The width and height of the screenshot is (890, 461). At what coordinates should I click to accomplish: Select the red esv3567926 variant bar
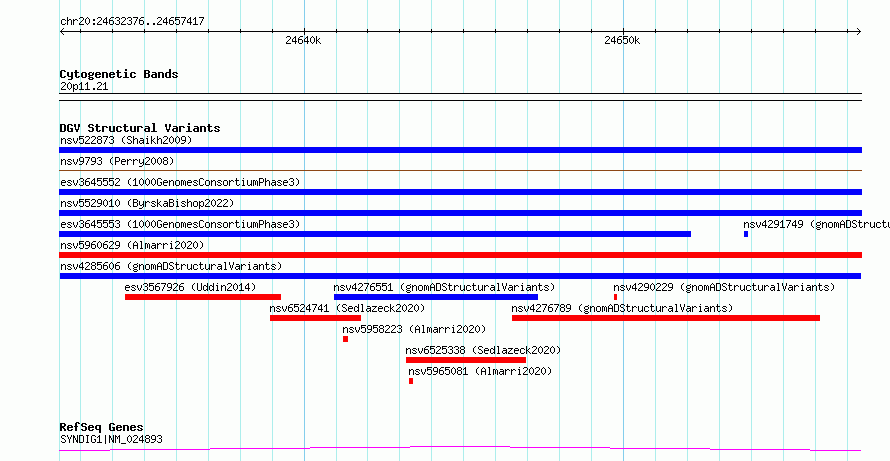pos(203,297)
